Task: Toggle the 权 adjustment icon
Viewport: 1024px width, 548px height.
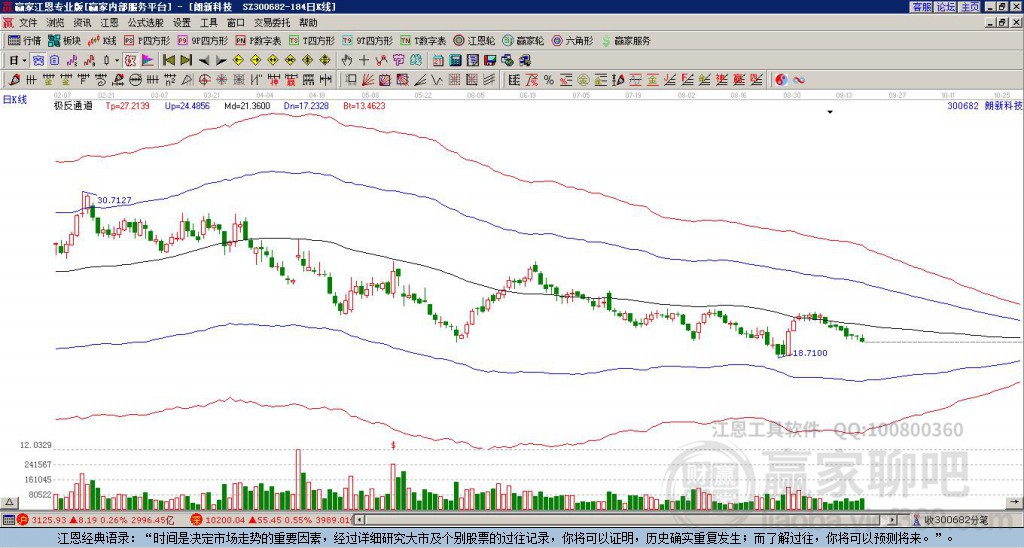Action: pyautogui.click(x=130, y=61)
